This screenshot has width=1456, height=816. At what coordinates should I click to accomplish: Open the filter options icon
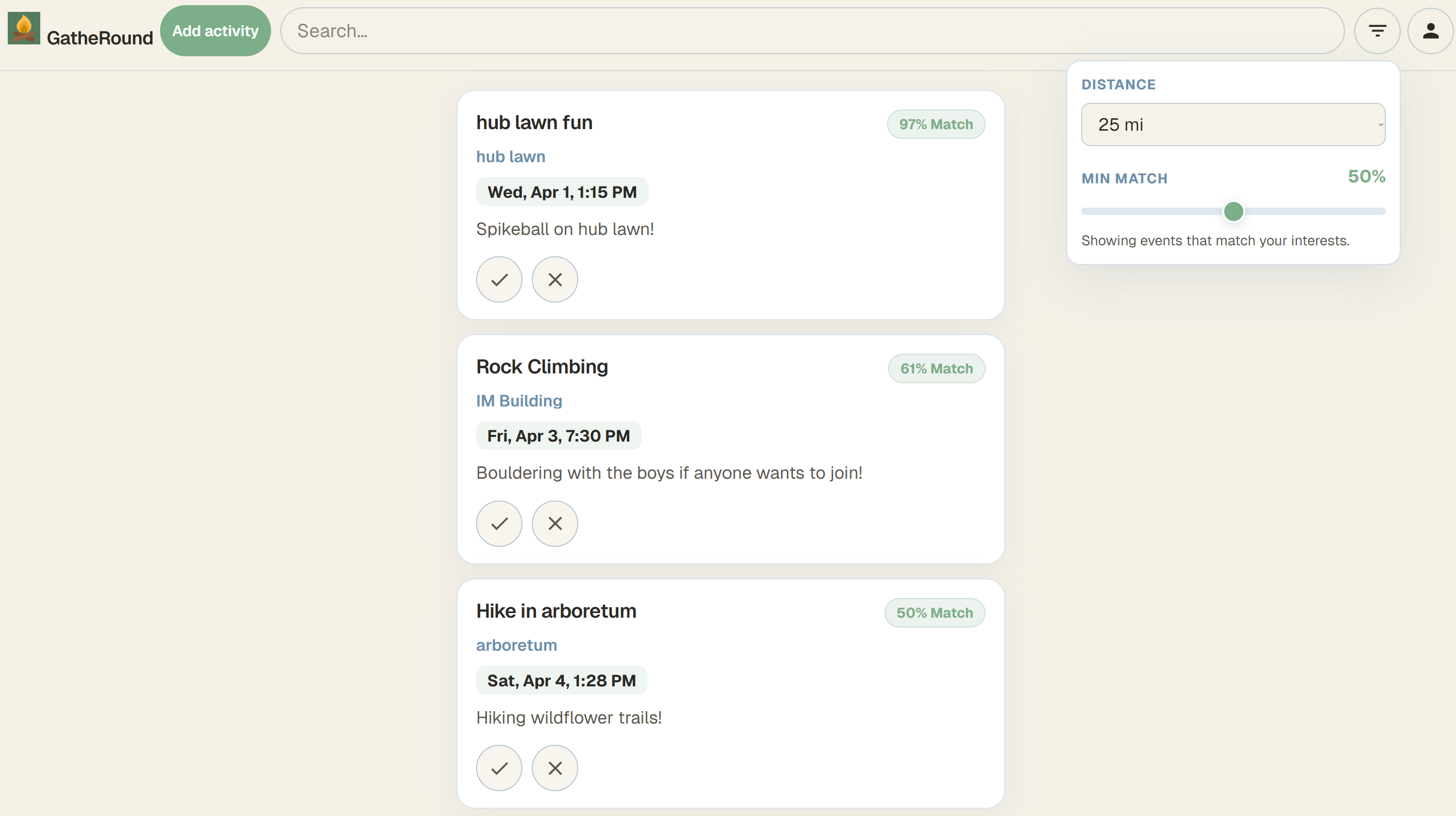(1377, 31)
